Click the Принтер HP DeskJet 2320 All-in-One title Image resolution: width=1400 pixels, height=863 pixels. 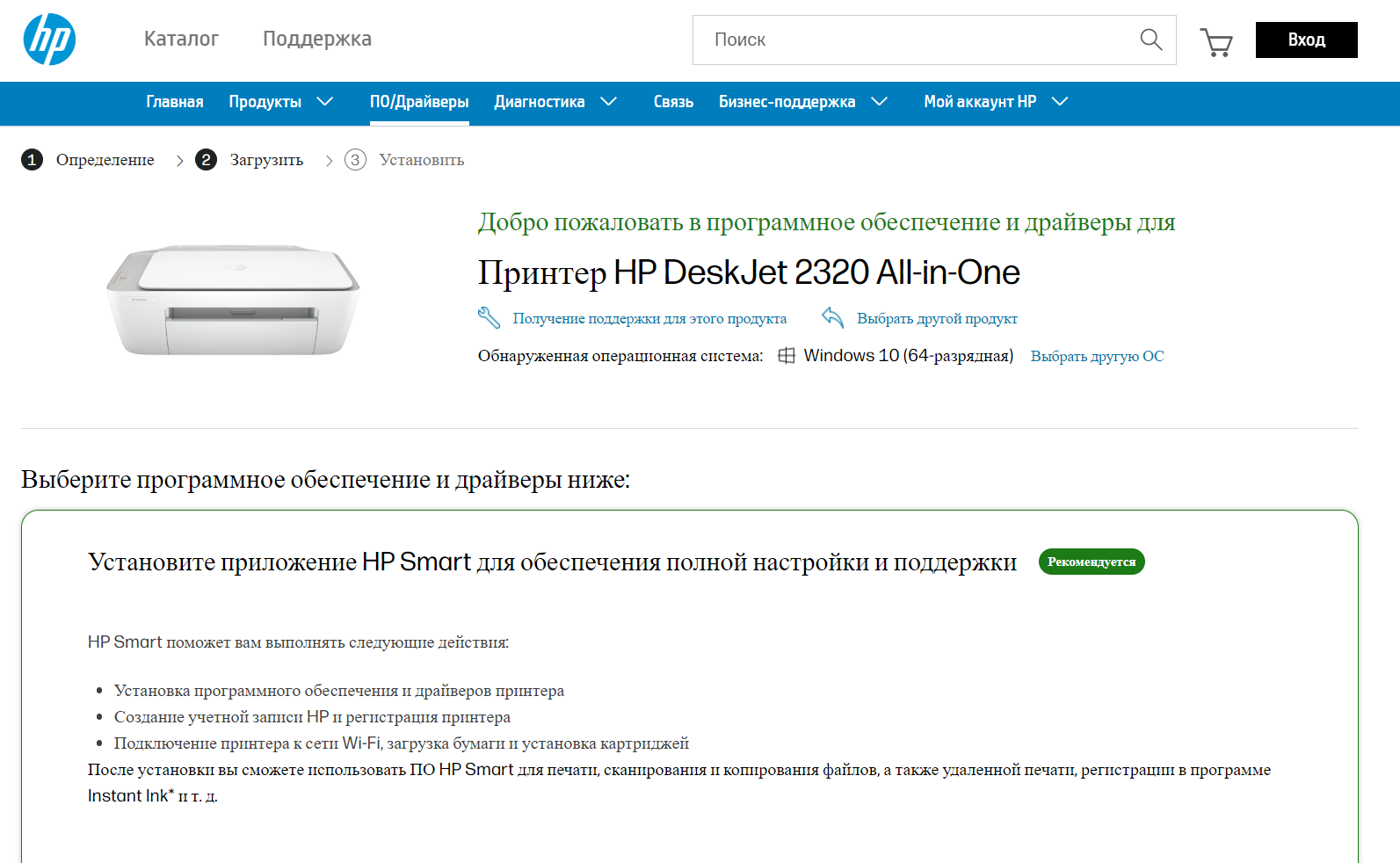pyautogui.click(x=749, y=272)
